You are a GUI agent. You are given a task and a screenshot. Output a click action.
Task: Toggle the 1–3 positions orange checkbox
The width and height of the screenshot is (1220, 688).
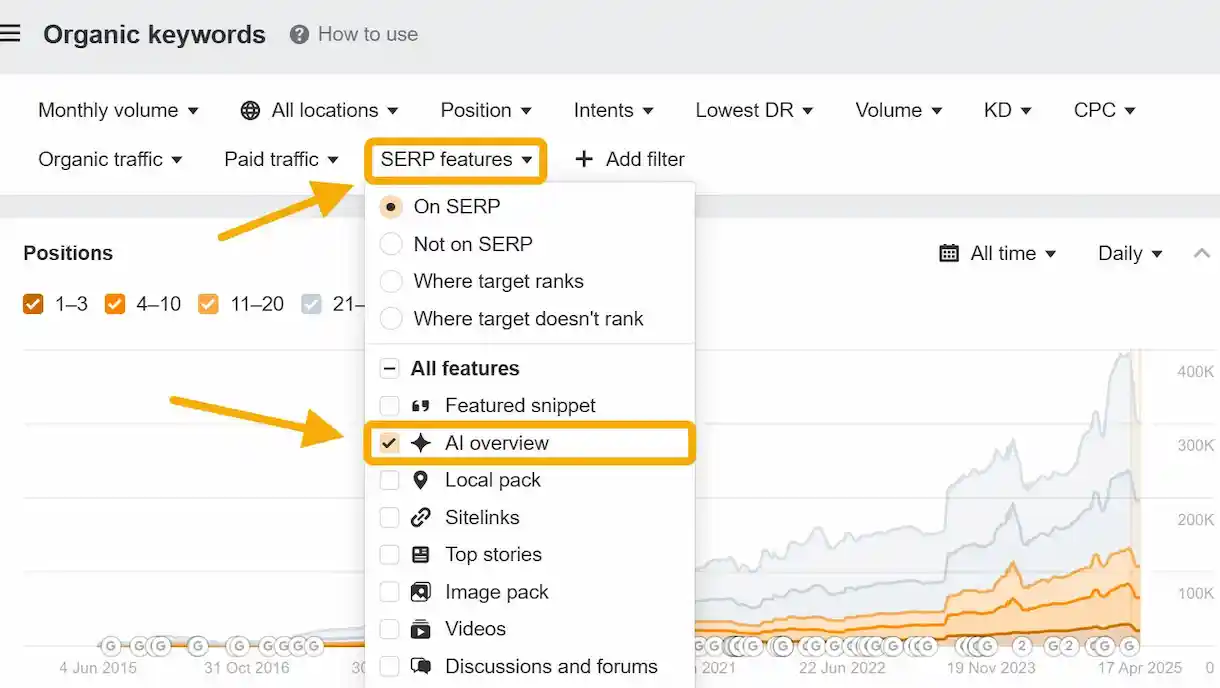[x=33, y=304]
